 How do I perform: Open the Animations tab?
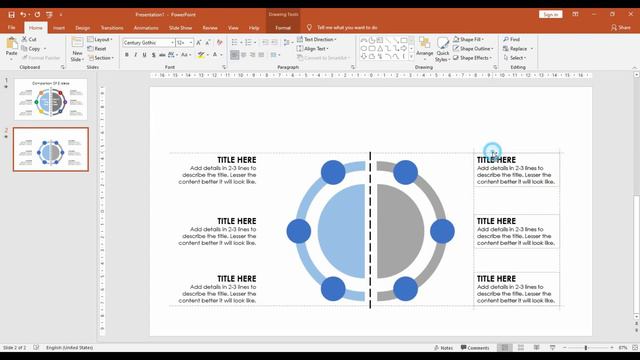[x=146, y=28]
